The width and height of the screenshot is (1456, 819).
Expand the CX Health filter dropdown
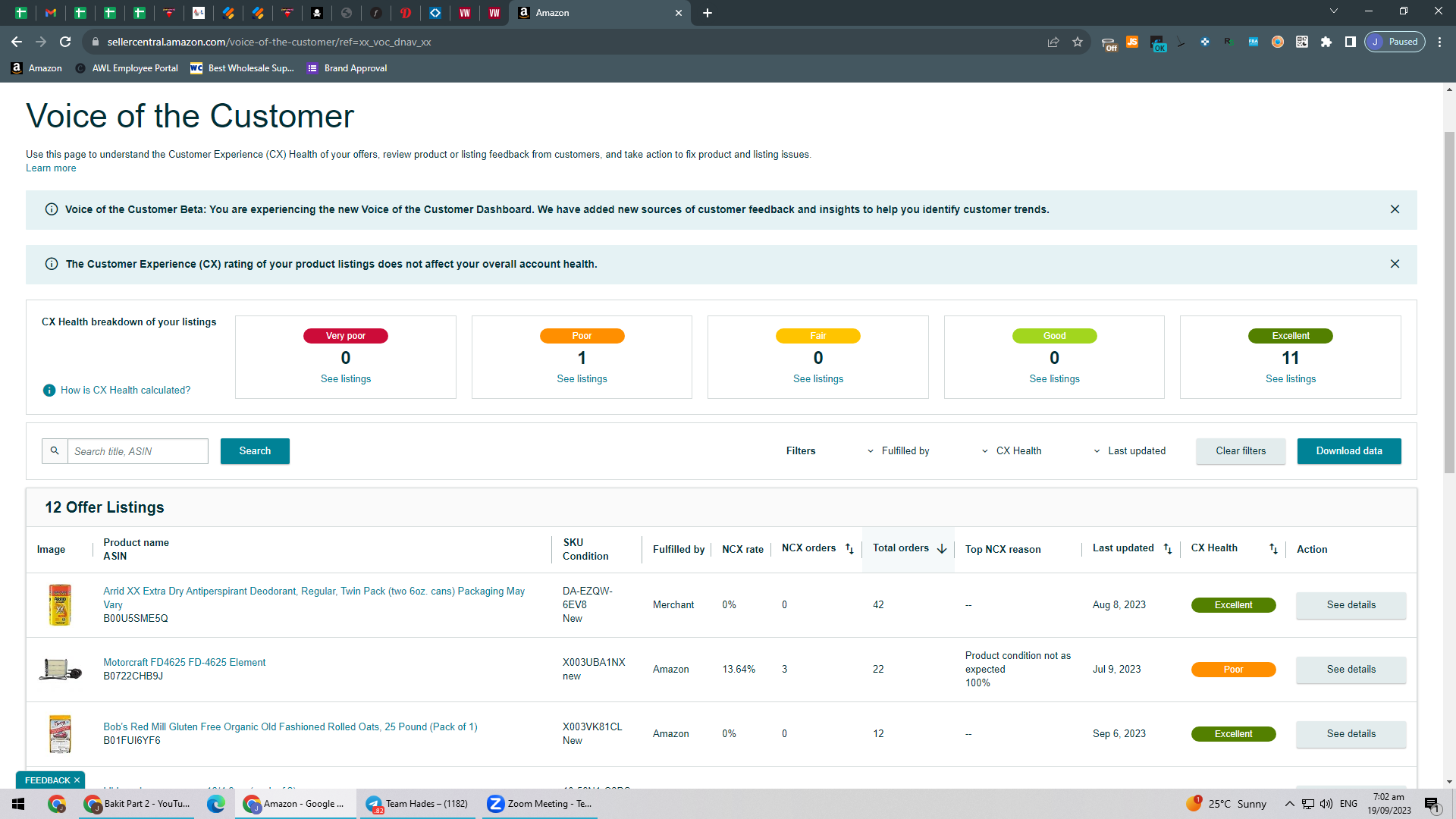(x=1012, y=451)
